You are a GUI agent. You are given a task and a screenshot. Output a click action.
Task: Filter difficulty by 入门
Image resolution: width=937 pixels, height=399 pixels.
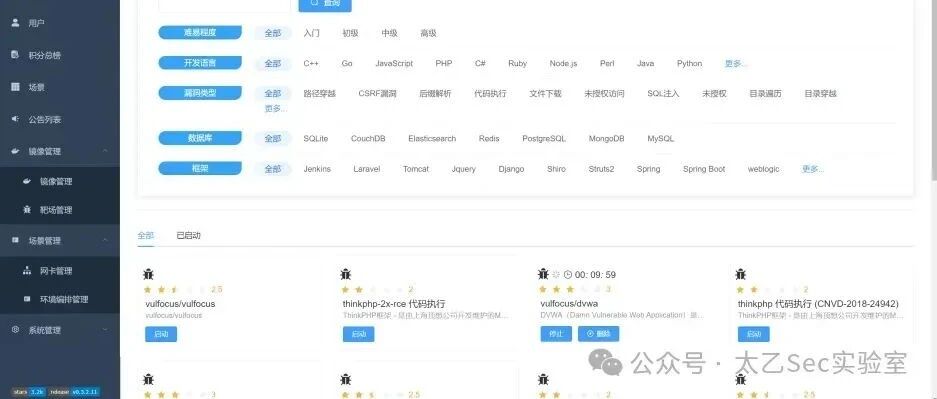(311, 33)
